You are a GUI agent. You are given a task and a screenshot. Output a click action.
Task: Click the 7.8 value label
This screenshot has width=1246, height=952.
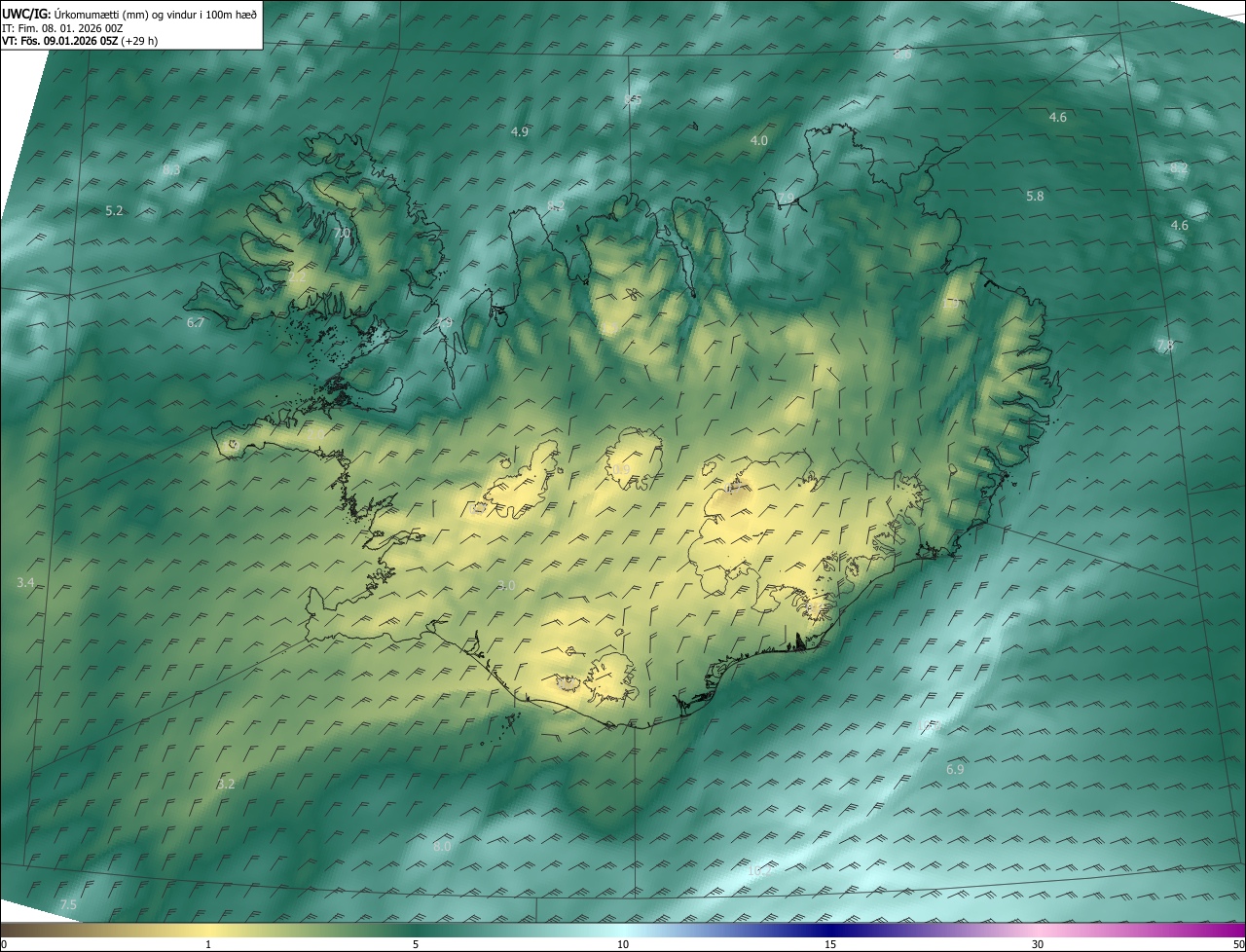click(x=1165, y=346)
